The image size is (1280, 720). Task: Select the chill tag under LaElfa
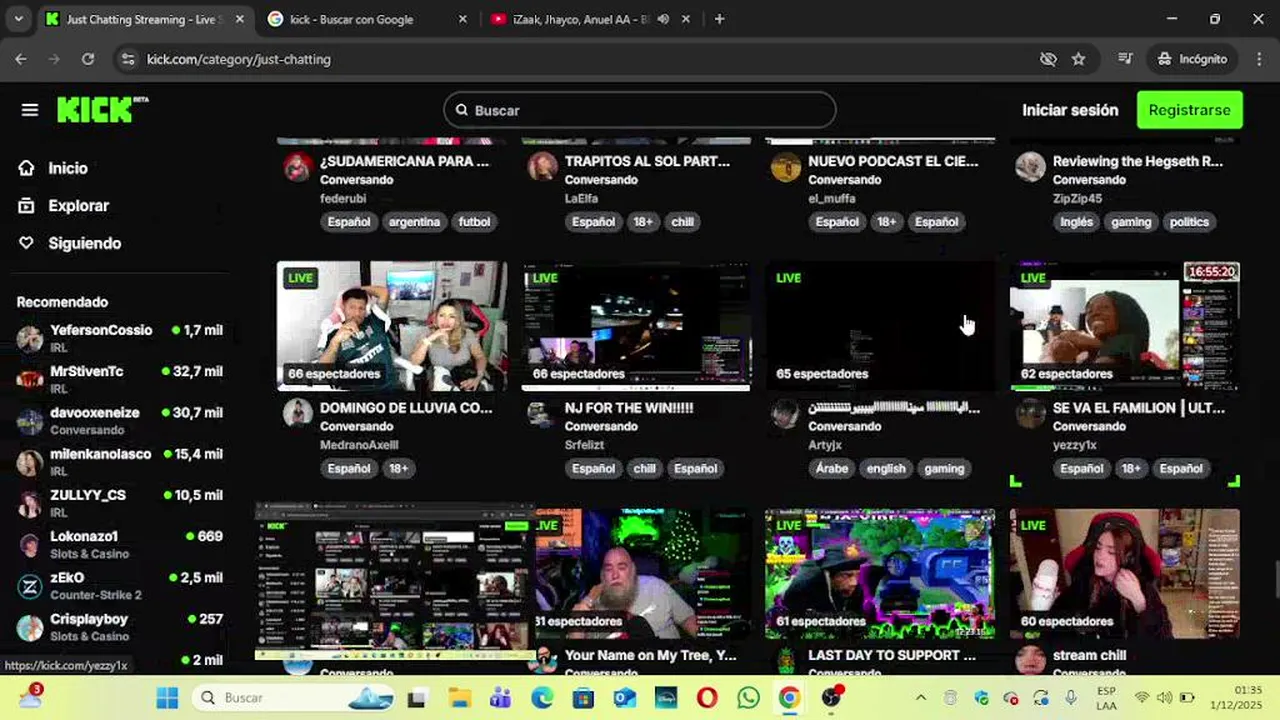coord(682,222)
